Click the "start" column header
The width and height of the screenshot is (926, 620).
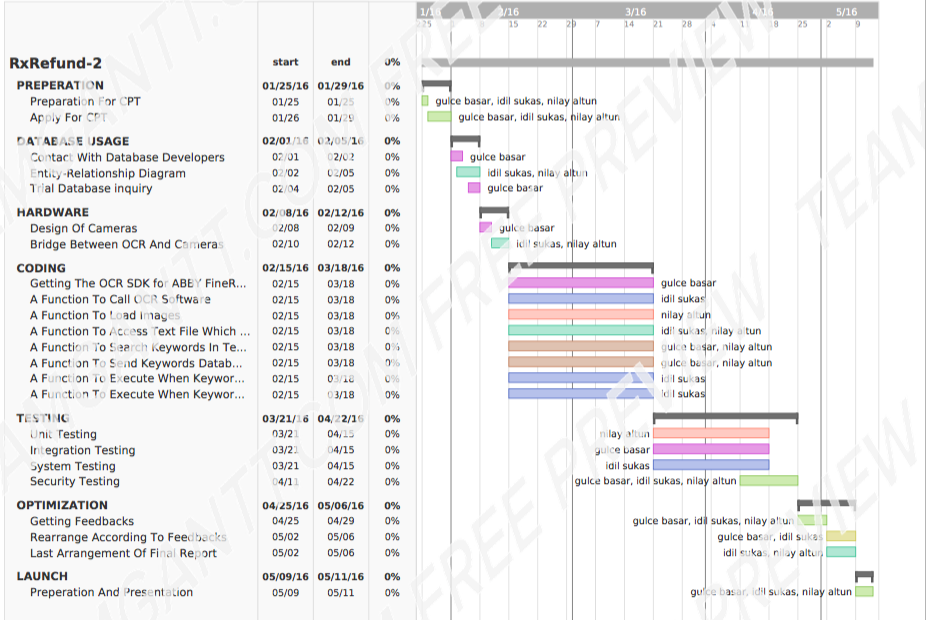(285, 62)
